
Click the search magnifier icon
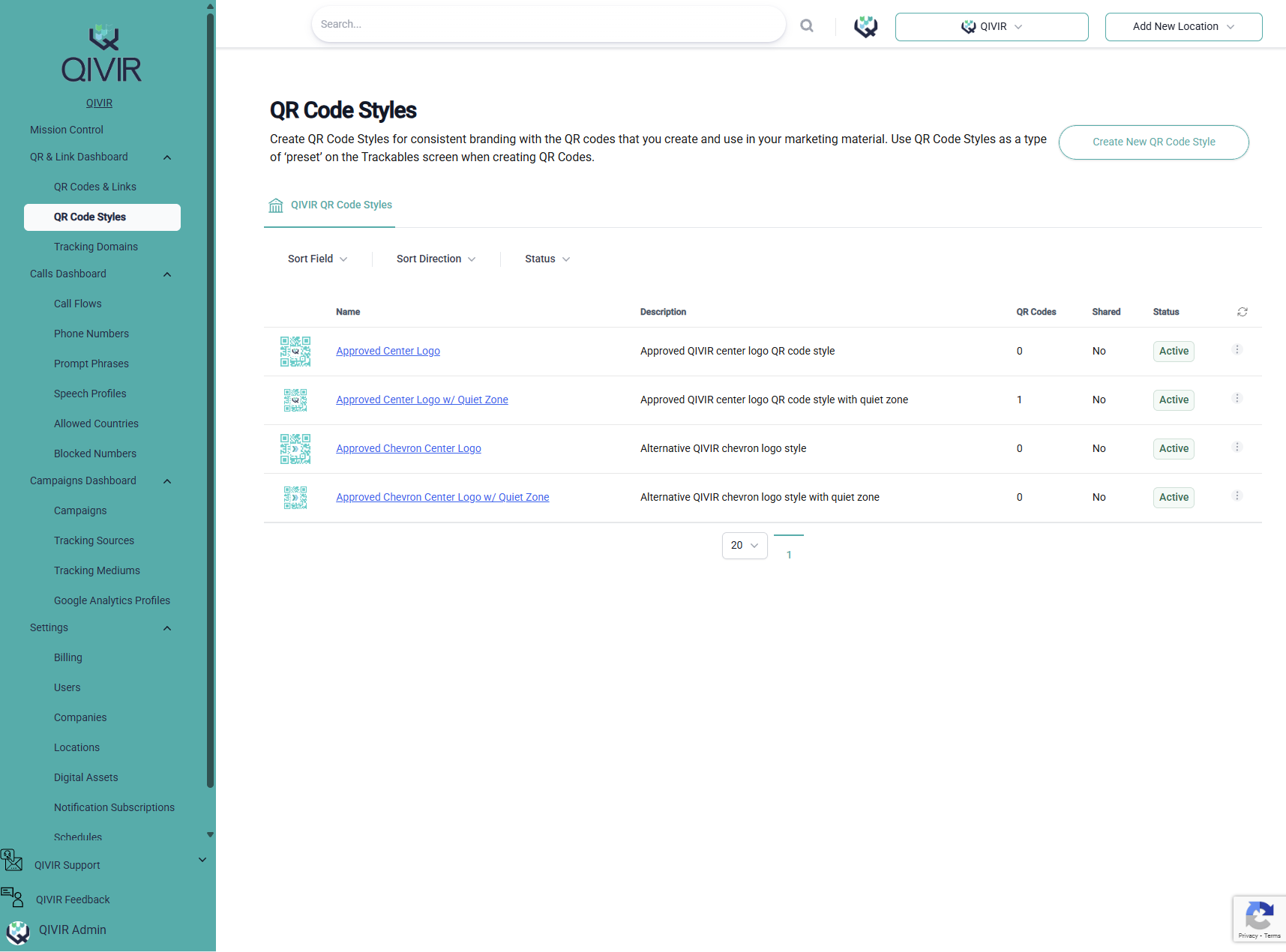click(807, 25)
